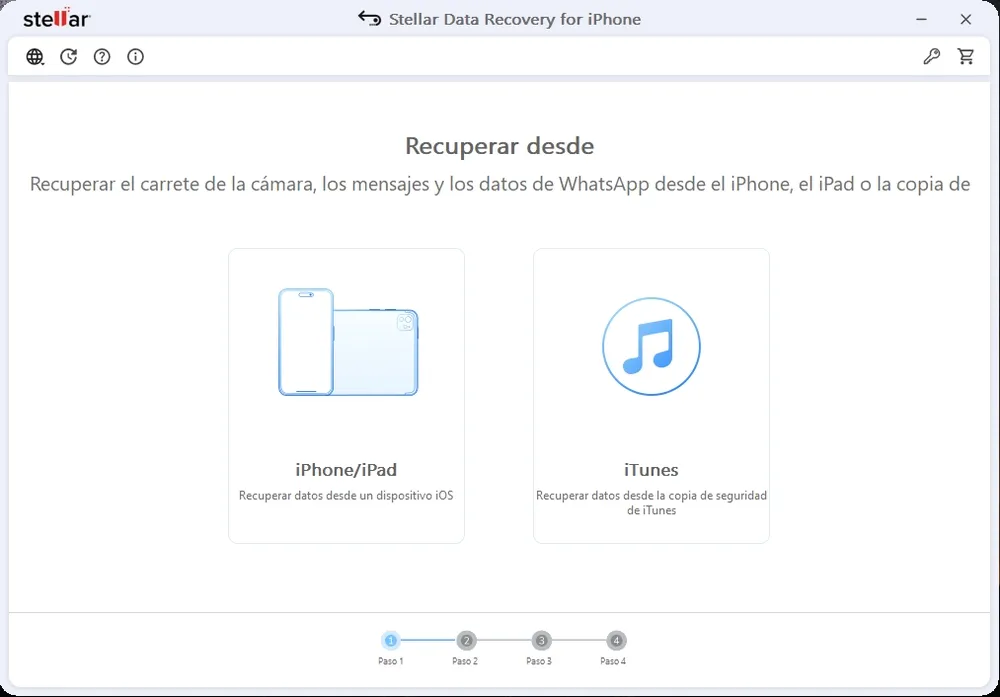Screen dimensions: 1000x697
Task: Minimize the Stellar window
Action: pyautogui.click(x=922, y=19)
